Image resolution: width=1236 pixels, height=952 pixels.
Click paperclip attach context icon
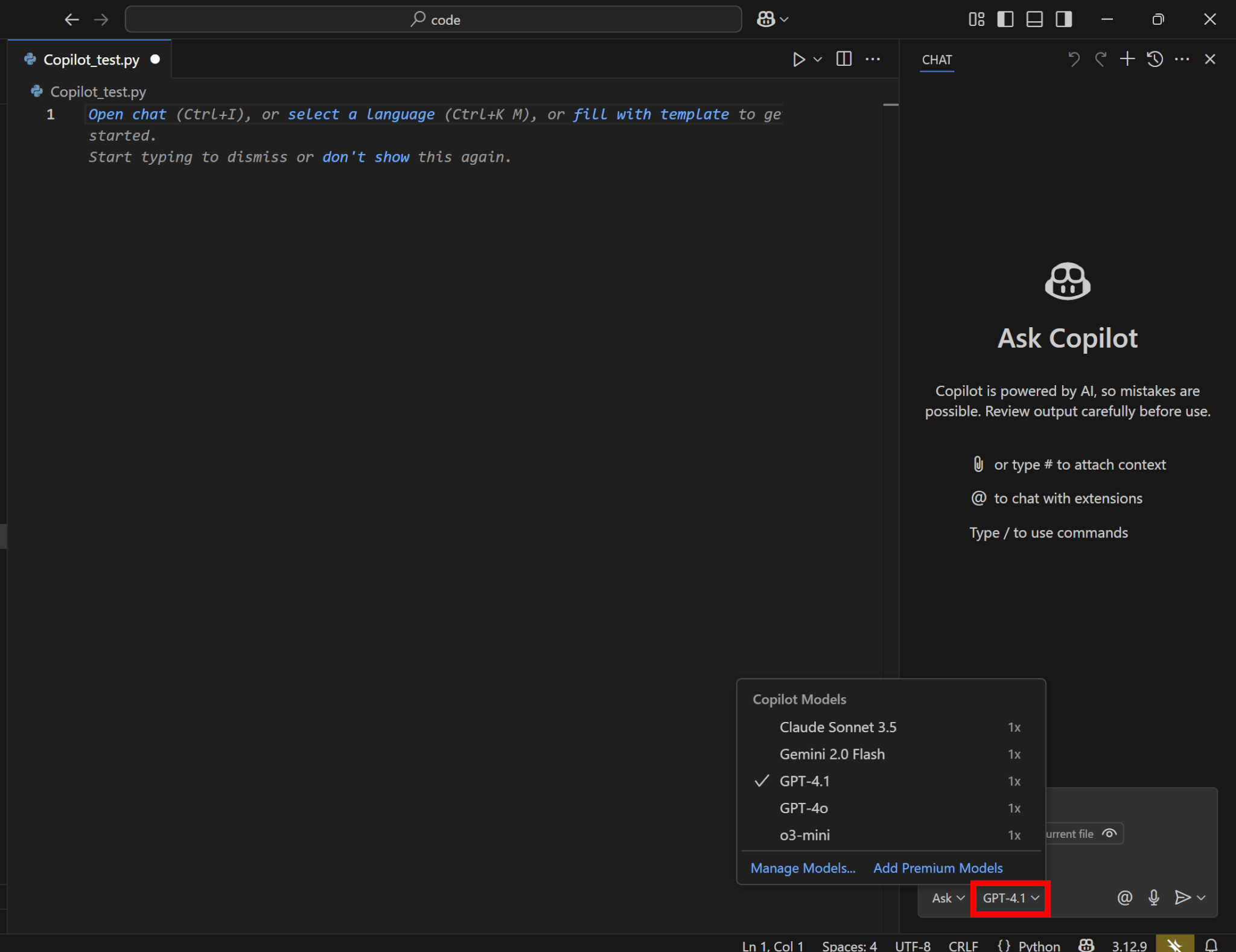978,464
